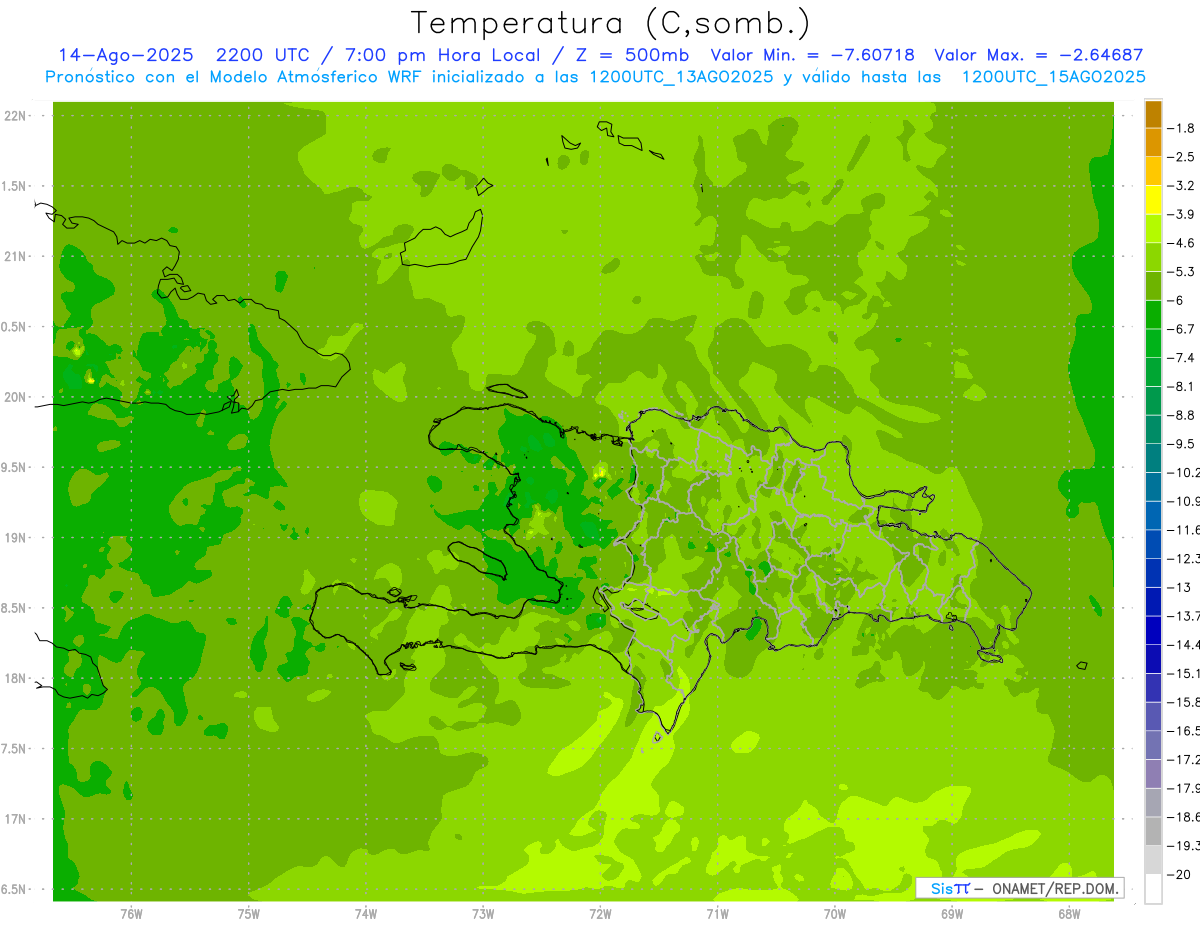Viewport: 1200px width, 927px height.
Task: Pick the lime swatch between -3.9 and -4.6
Action: pos(1153,229)
